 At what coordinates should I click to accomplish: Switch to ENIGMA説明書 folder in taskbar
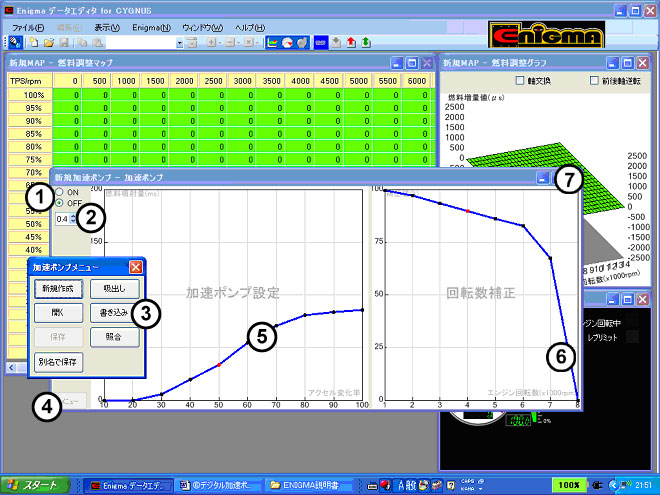(x=310, y=486)
